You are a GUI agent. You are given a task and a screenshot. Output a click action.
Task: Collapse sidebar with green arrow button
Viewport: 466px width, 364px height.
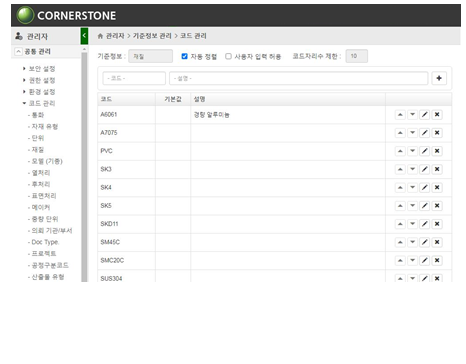pyautogui.click(x=84, y=36)
